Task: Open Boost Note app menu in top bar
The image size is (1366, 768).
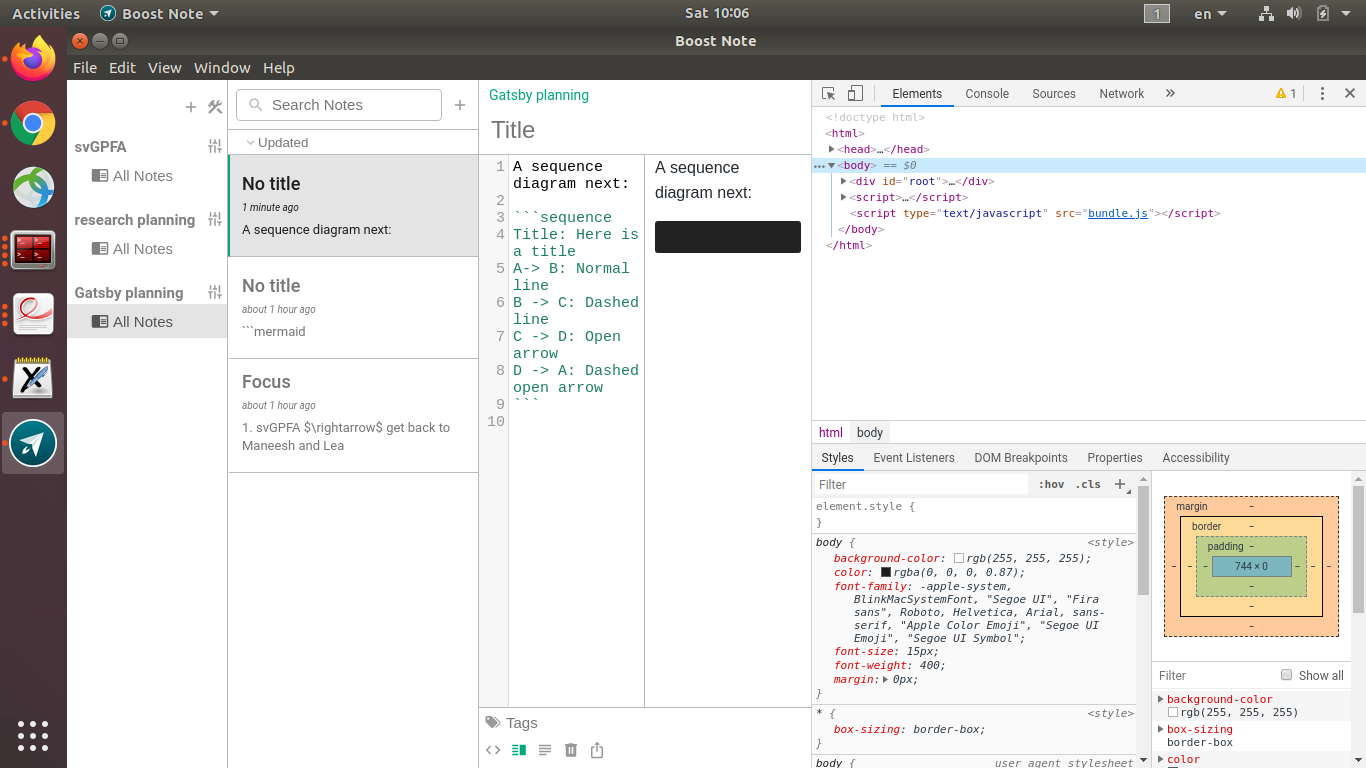Action: point(159,13)
